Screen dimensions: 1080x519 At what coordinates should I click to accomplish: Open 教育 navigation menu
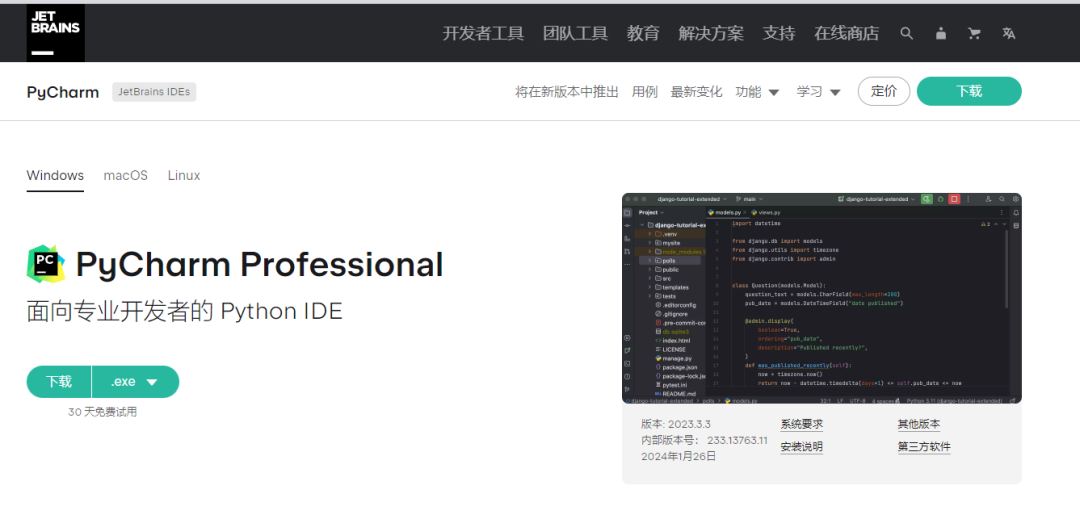click(643, 33)
